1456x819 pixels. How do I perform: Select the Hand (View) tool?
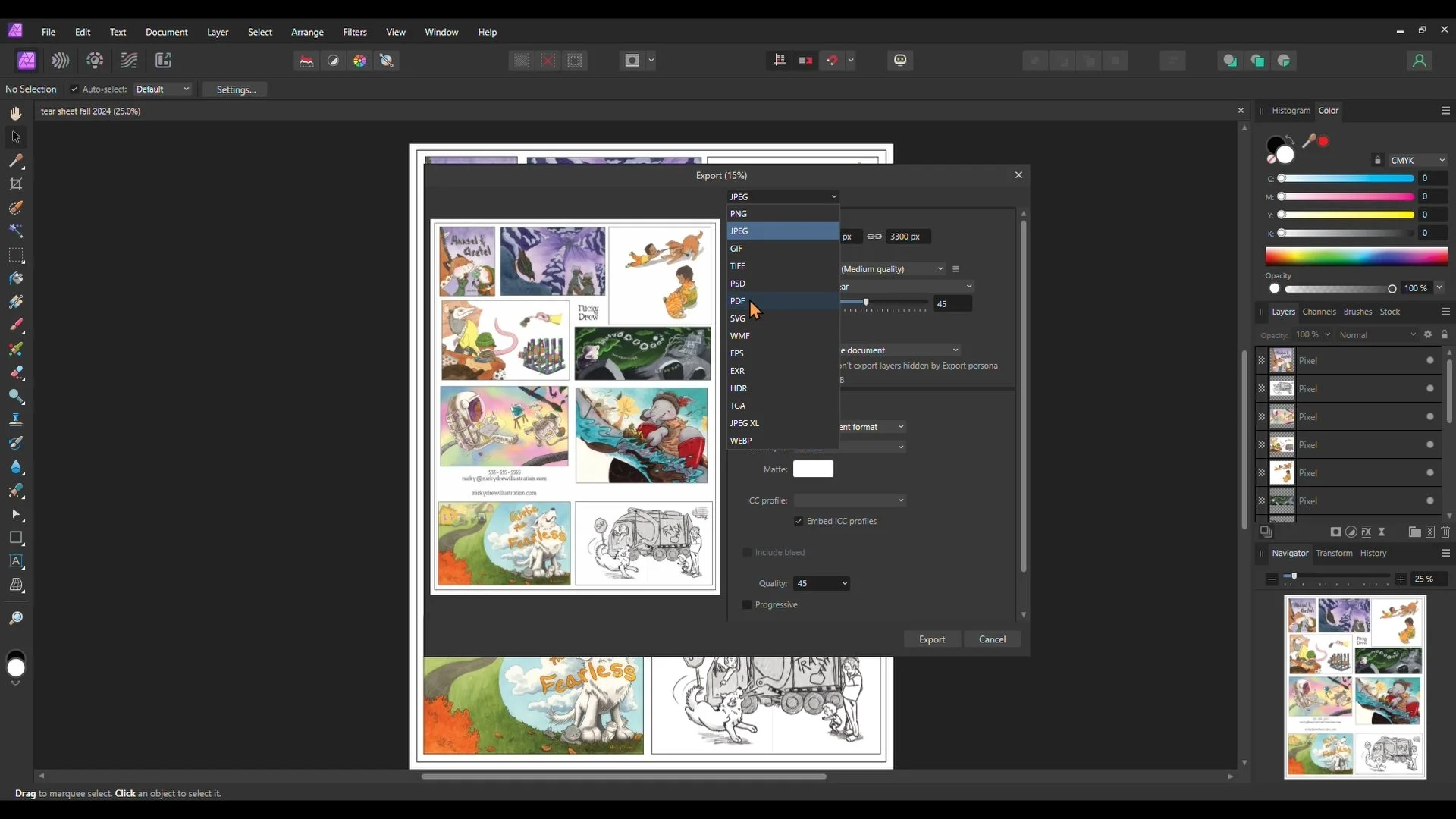point(16,114)
